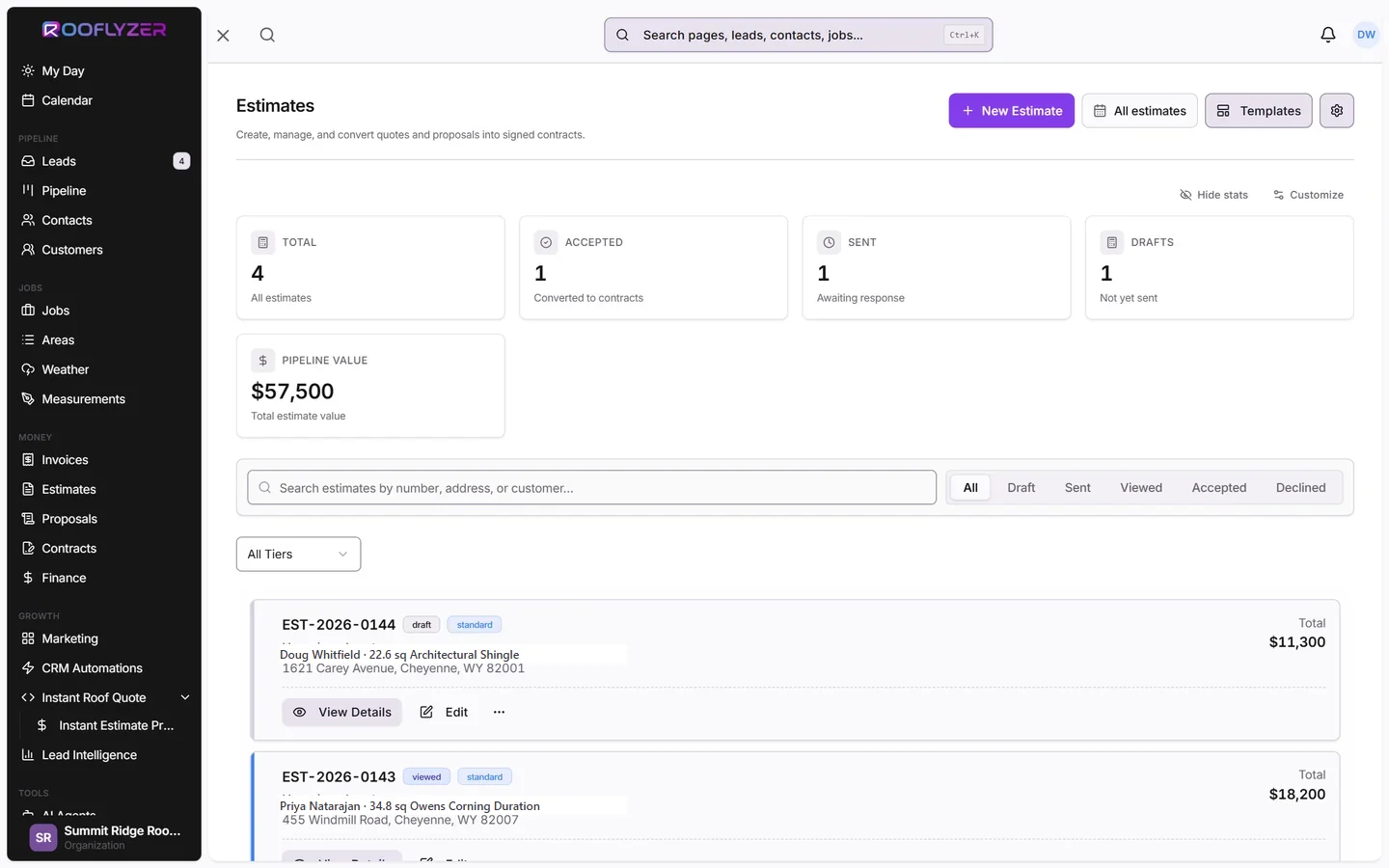Image resolution: width=1389 pixels, height=868 pixels.
Task: Click the search estimates field
Action: [591, 488]
